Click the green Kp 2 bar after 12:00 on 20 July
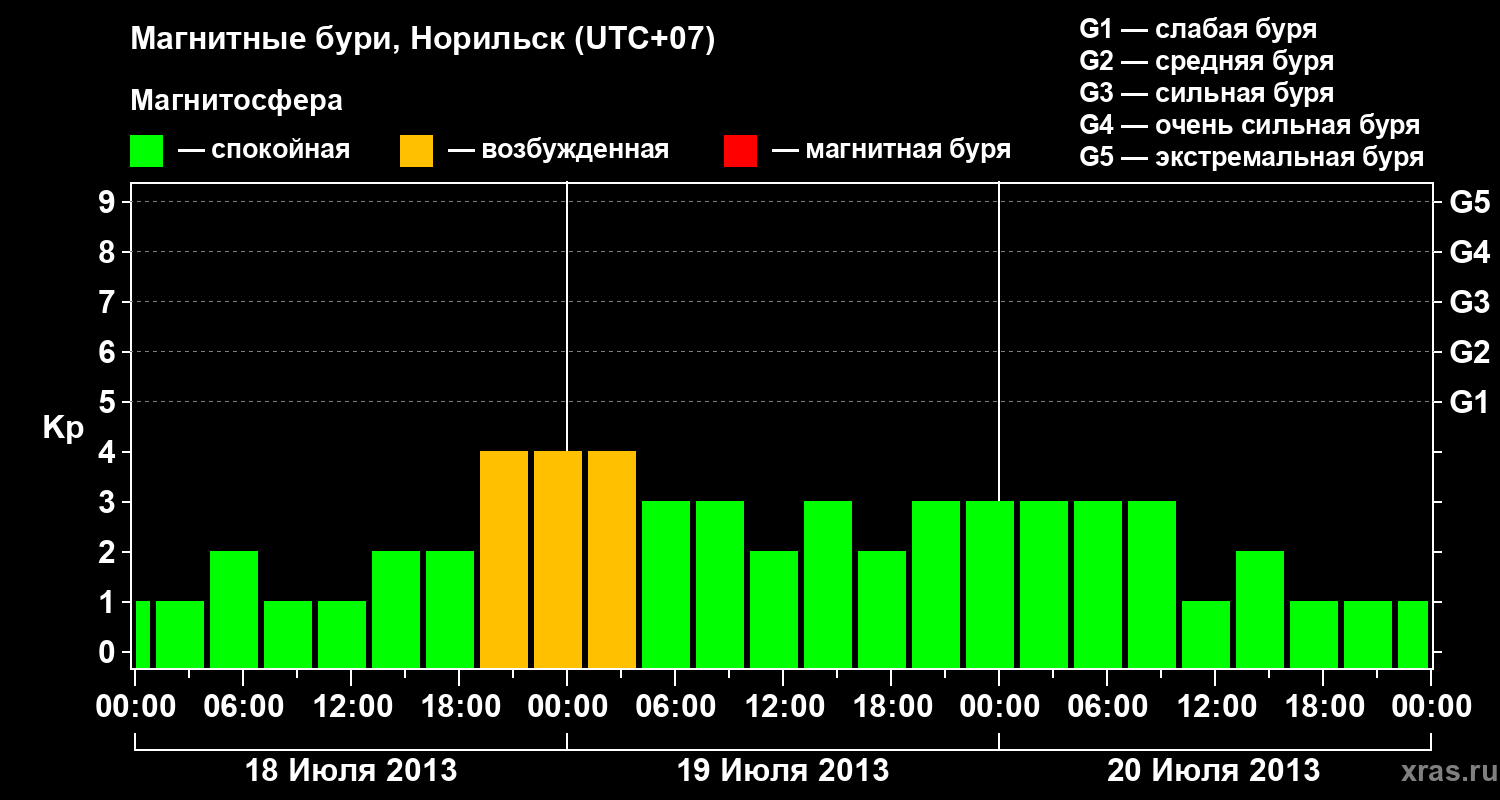 coord(1260,609)
